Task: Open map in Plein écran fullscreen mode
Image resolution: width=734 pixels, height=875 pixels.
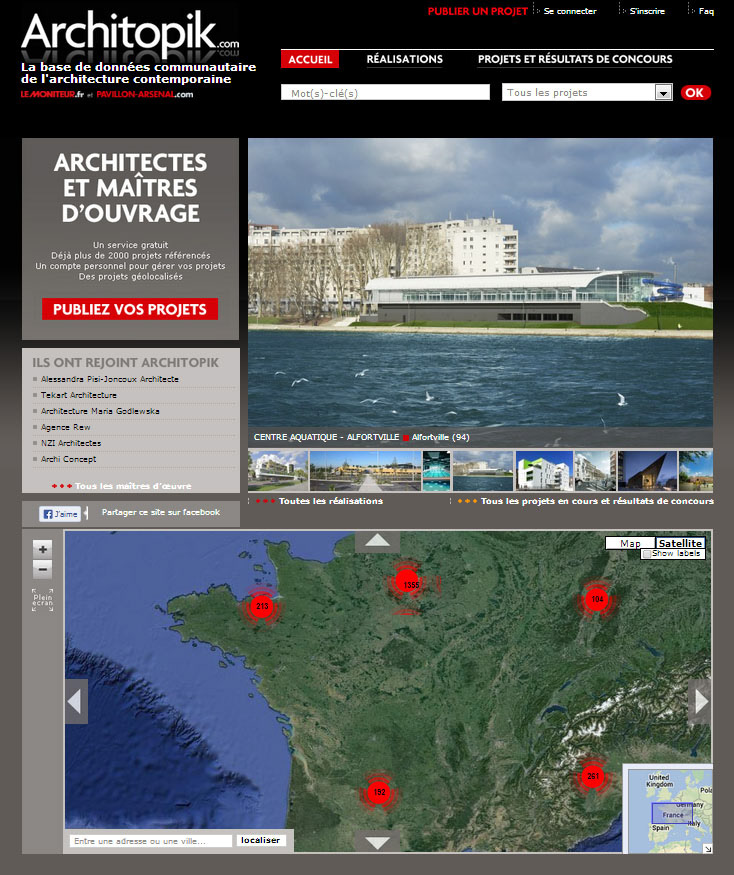Action: [42, 600]
